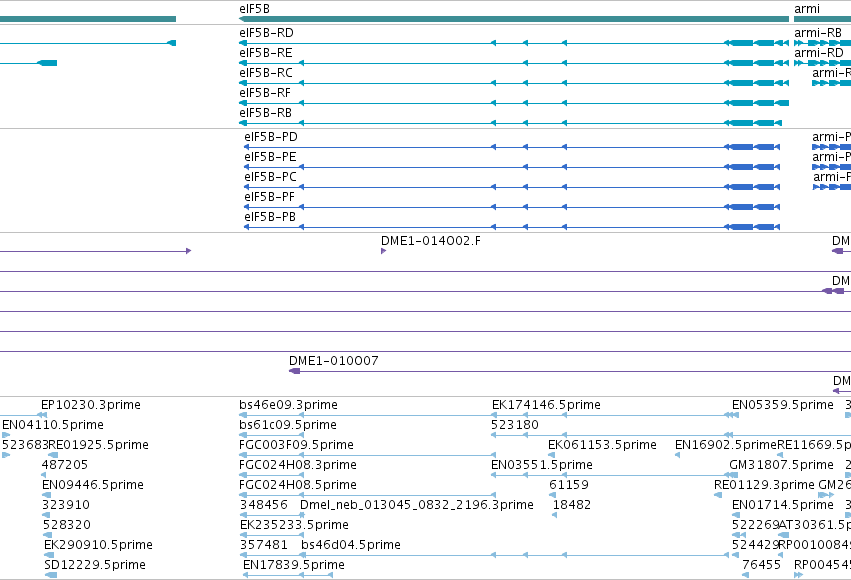Select Dmel_neb_013045_0832_2196.3prime EST

tap(417, 505)
